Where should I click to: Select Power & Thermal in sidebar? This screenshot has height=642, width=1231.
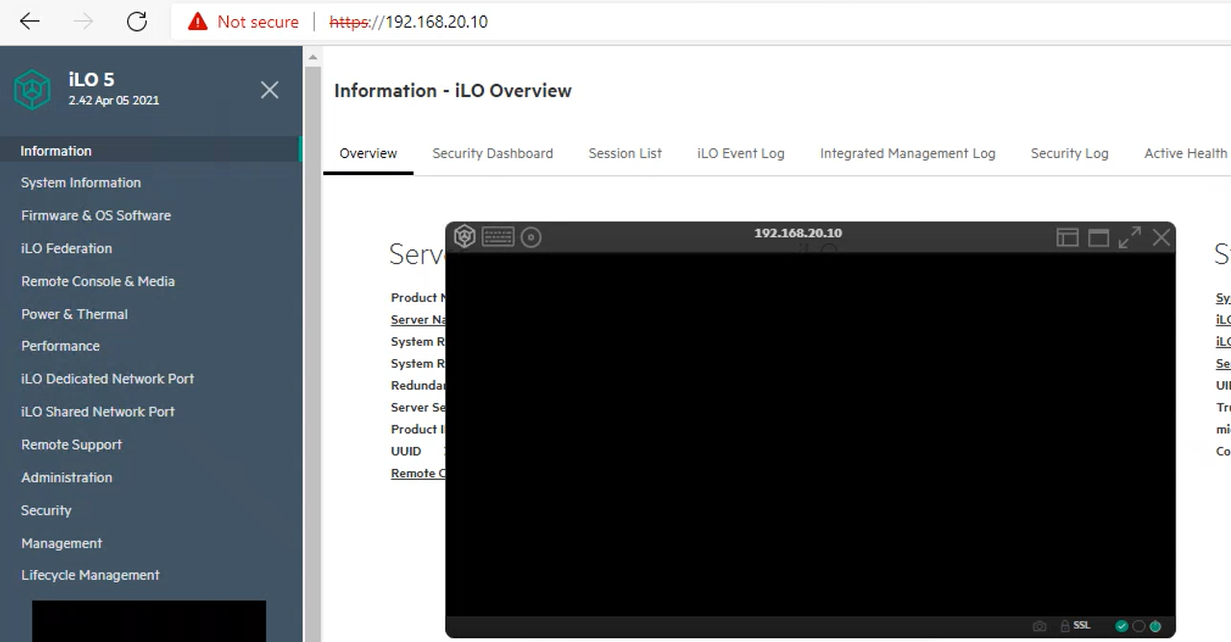coord(75,314)
